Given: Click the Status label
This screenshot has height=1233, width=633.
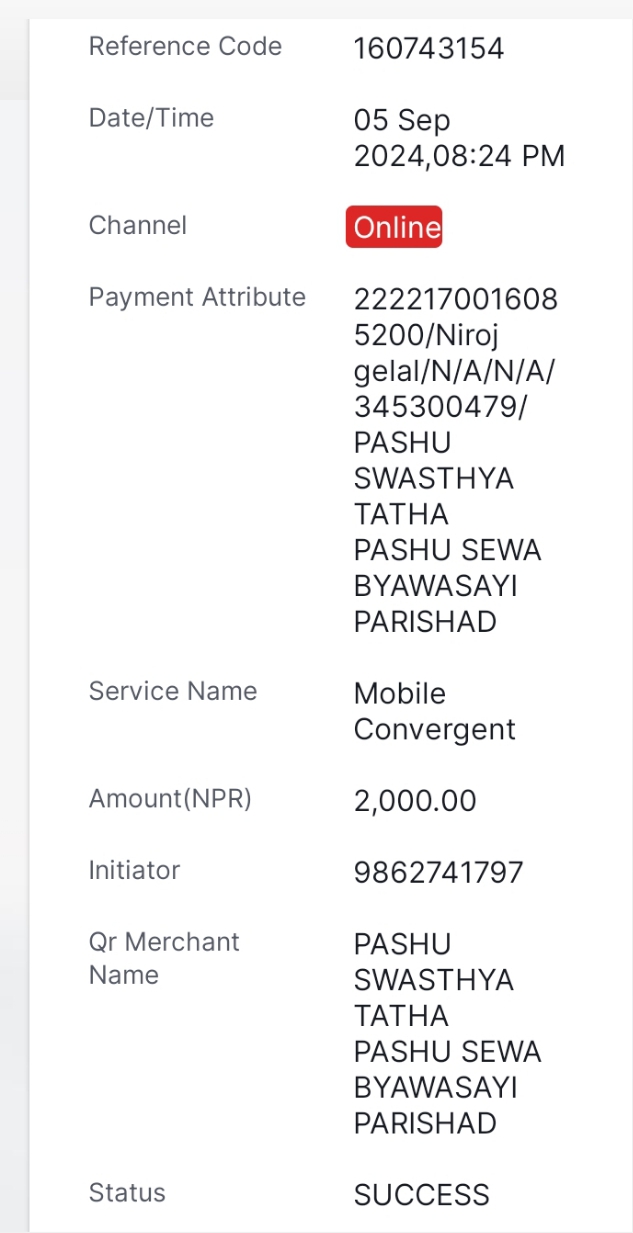Looking at the screenshot, I should pyautogui.click(x=127, y=1192).
